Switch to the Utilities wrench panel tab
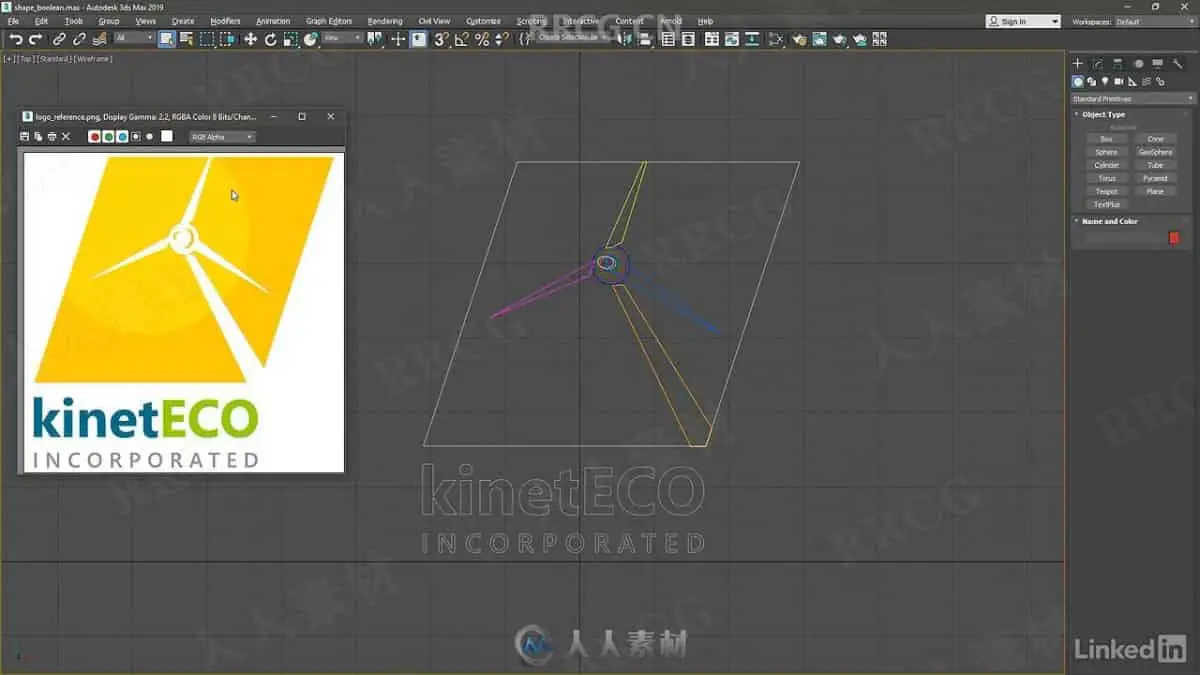The image size is (1200, 675). tap(1178, 63)
